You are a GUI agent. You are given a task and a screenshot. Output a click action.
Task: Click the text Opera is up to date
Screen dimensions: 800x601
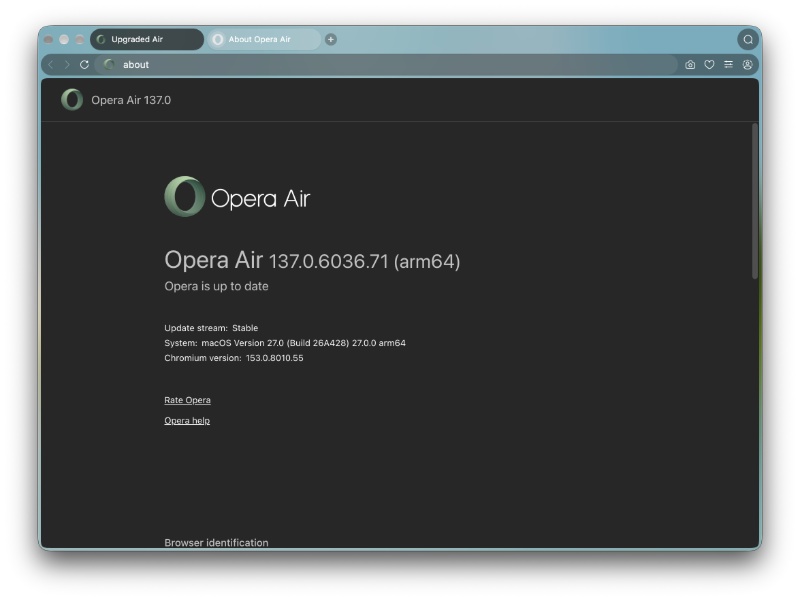point(216,286)
